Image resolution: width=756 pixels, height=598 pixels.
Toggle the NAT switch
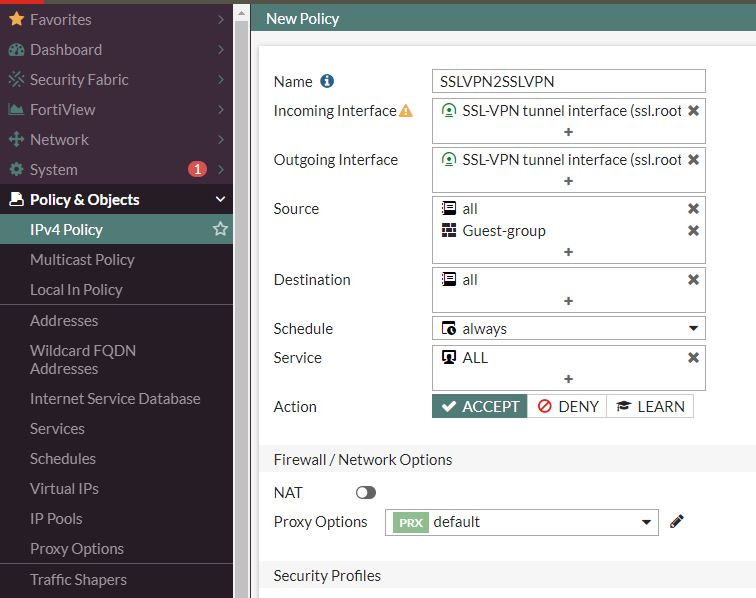tap(365, 492)
